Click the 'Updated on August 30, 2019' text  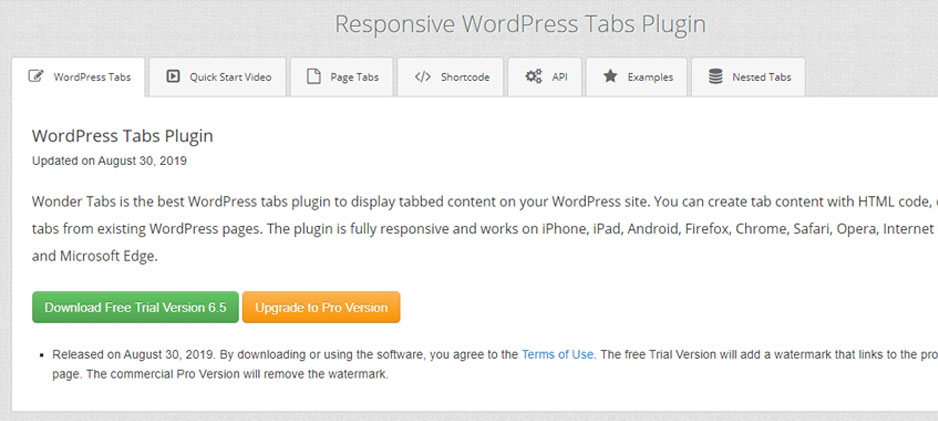(x=109, y=161)
